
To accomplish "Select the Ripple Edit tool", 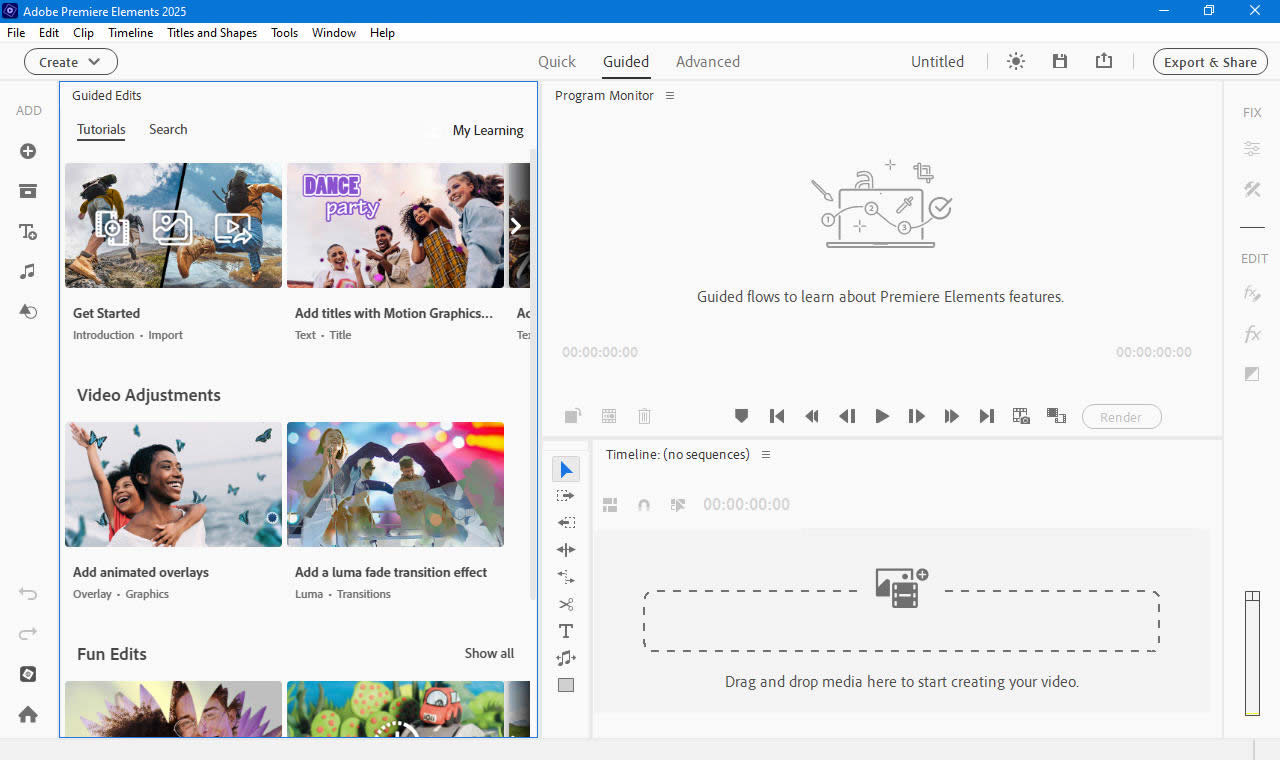I will [x=566, y=550].
